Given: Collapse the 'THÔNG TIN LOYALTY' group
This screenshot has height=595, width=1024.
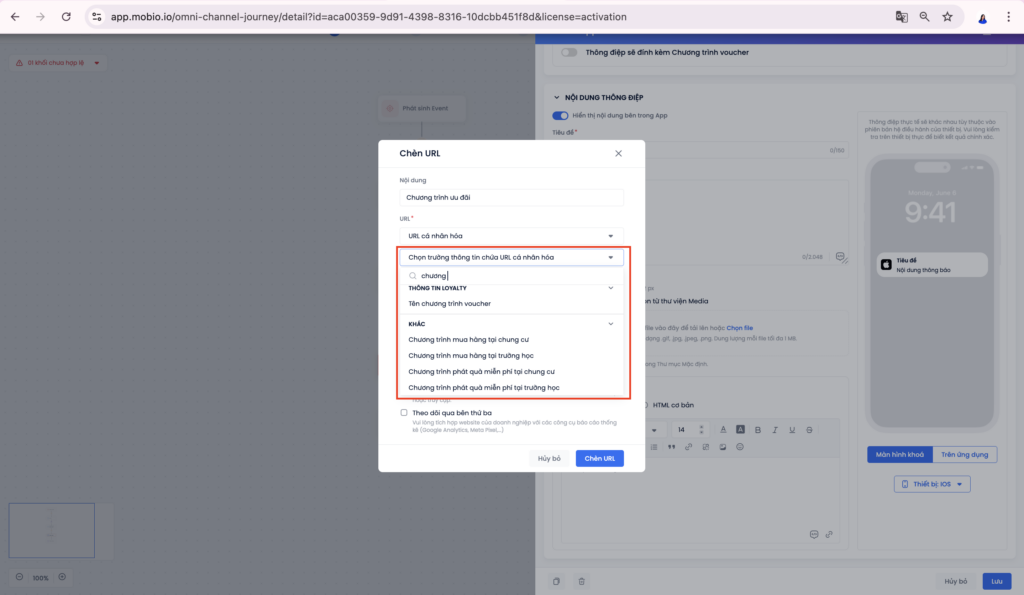Looking at the screenshot, I should (x=610, y=288).
